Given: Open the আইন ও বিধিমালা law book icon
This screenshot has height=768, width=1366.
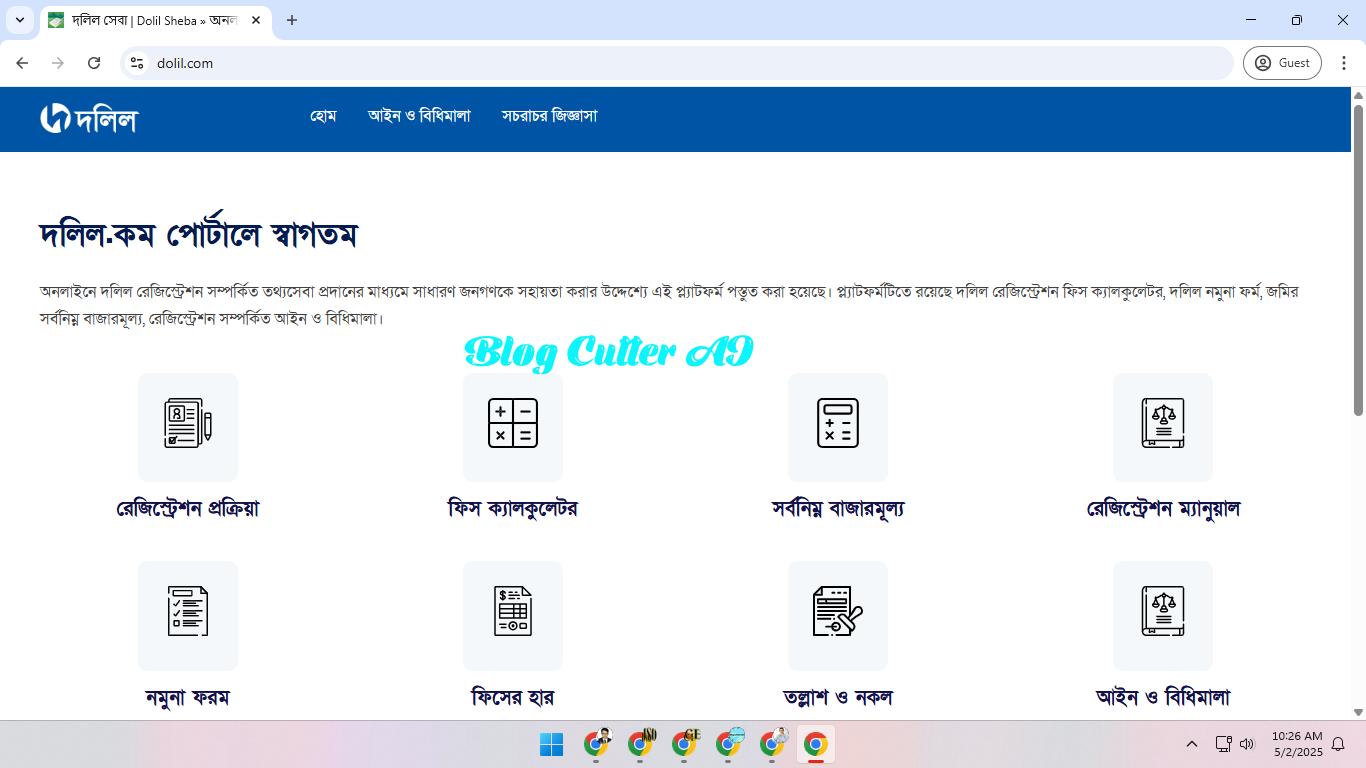Looking at the screenshot, I should (x=1162, y=616).
